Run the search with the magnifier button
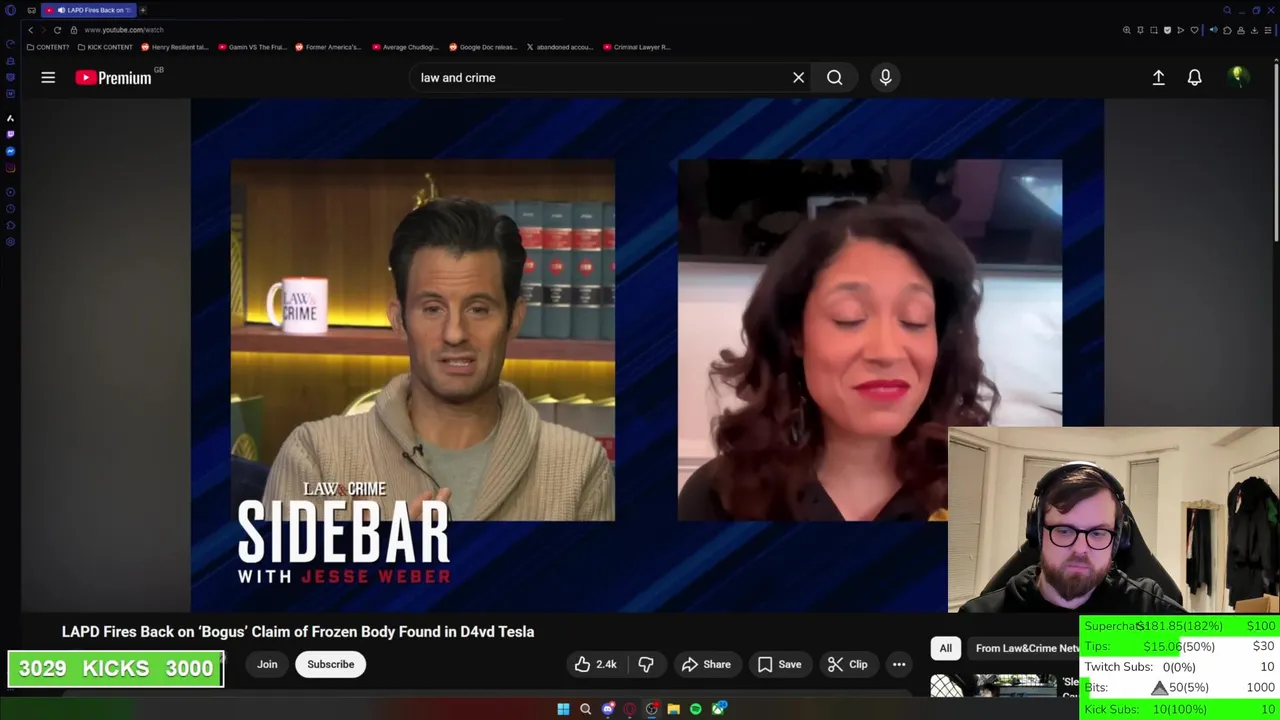The image size is (1280, 720). 834,77
